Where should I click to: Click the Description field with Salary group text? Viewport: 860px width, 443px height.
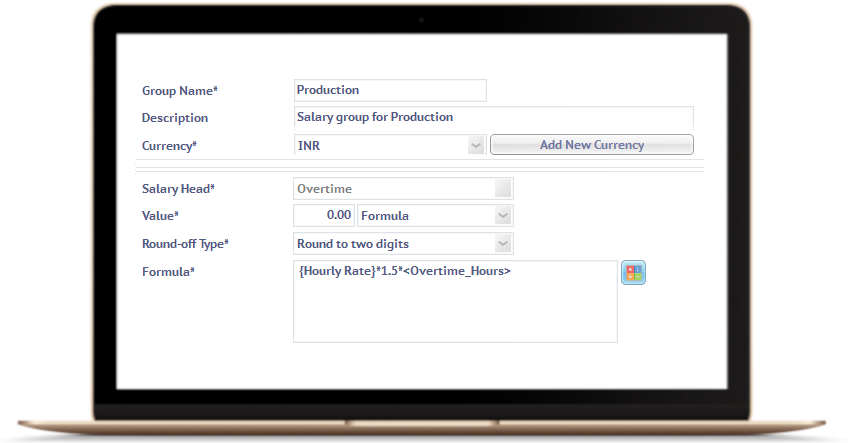coord(494,117)
